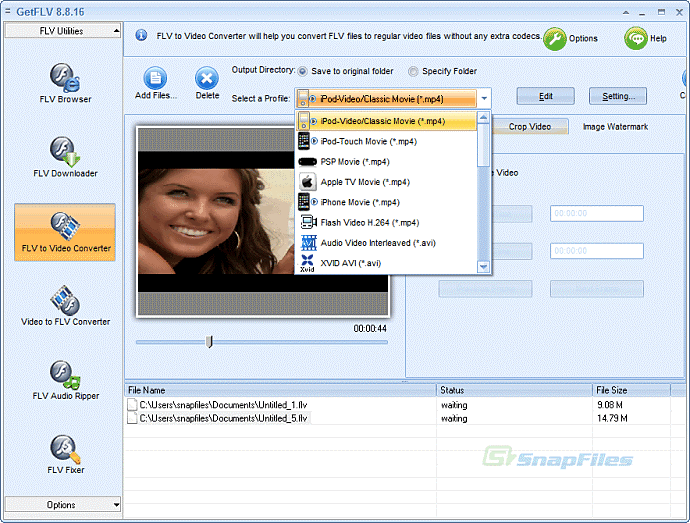Click the Setting... button
The image size is (690, 523).
tap(618, 96)
